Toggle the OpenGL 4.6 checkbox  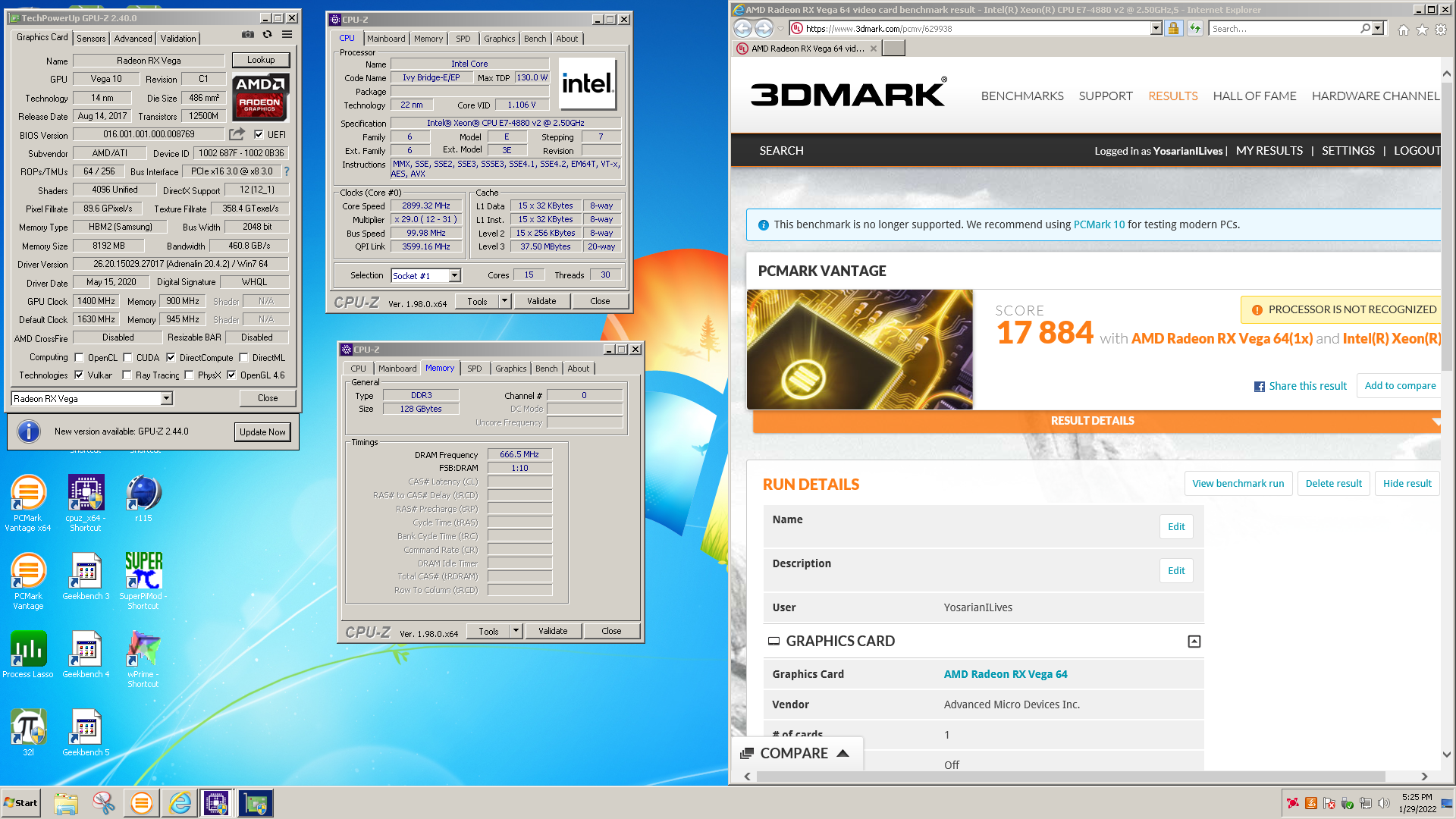tap(231, 375)
